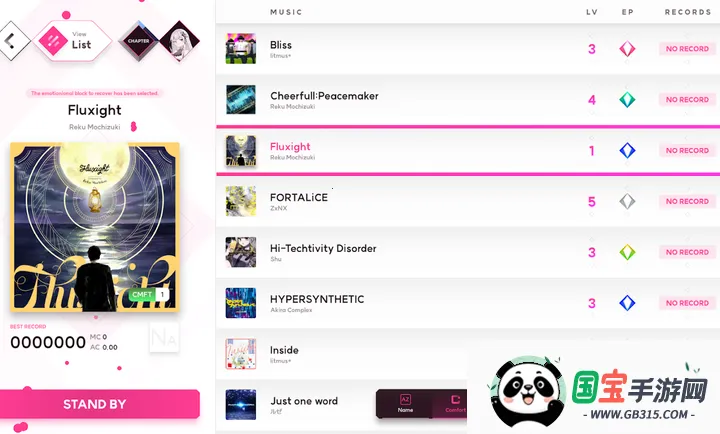720x434 pixels.
Task: Tap the teal diamond EP for Cheerfull:Peacemaker
Action: (627, 100)
